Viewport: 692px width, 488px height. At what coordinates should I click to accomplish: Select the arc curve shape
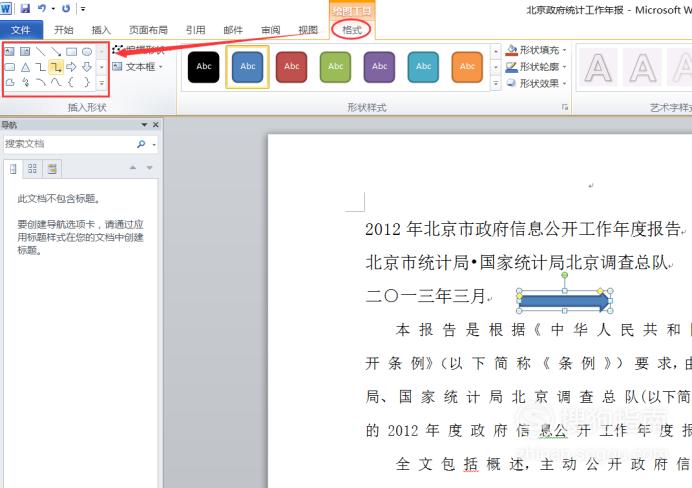click(41, 82)
